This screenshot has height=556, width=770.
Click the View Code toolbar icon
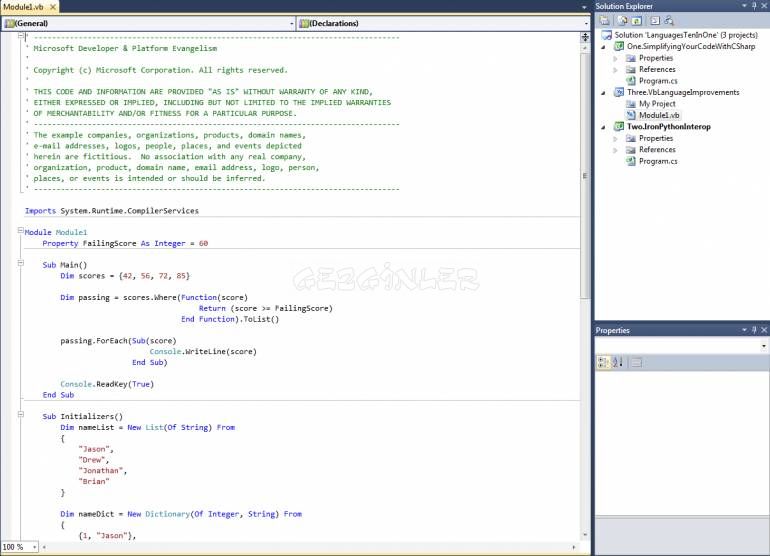click(x=655, y=21)
